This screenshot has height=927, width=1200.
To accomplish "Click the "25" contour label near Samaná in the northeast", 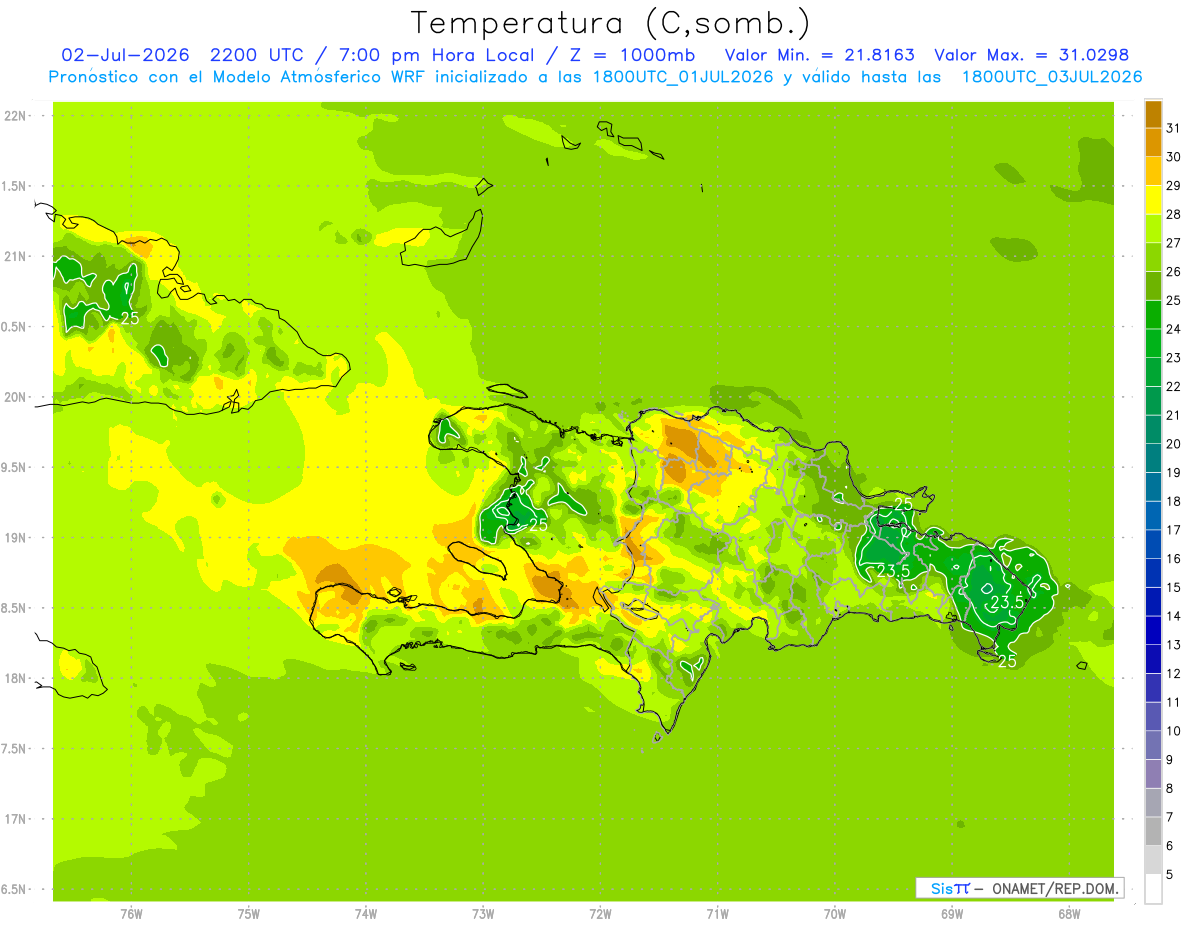I will [x=903, y=504].
